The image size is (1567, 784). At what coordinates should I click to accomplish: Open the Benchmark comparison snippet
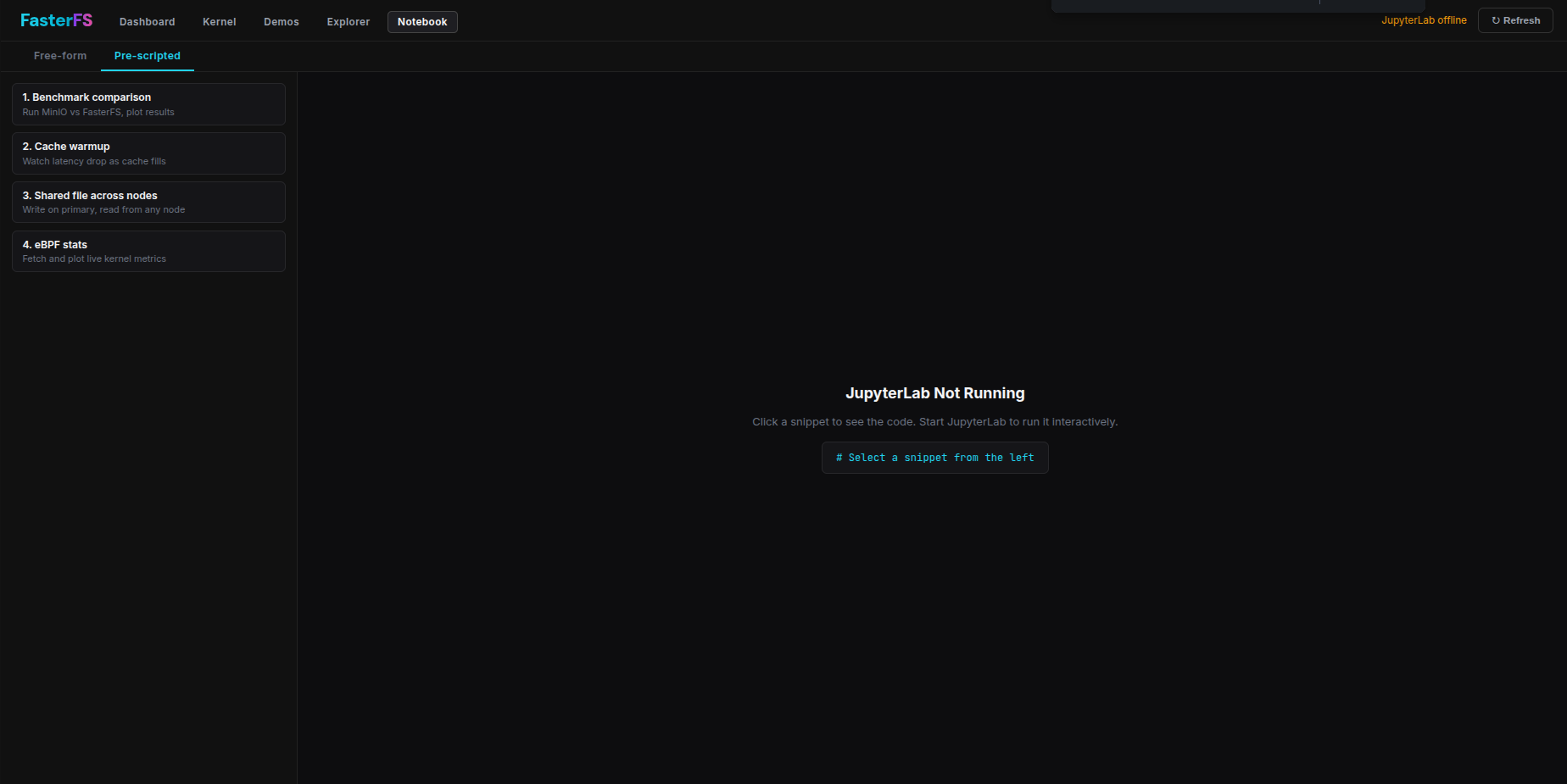click(x=148, y=104)
